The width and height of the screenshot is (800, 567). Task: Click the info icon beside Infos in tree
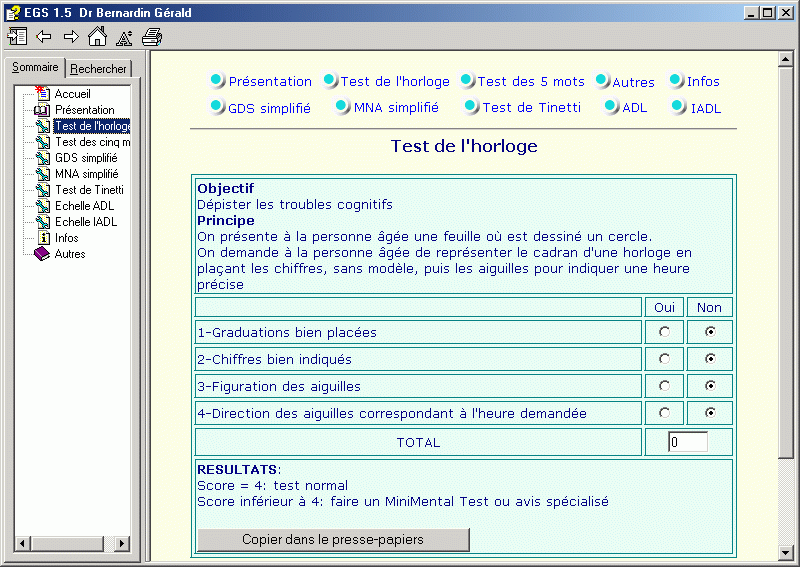44,238
